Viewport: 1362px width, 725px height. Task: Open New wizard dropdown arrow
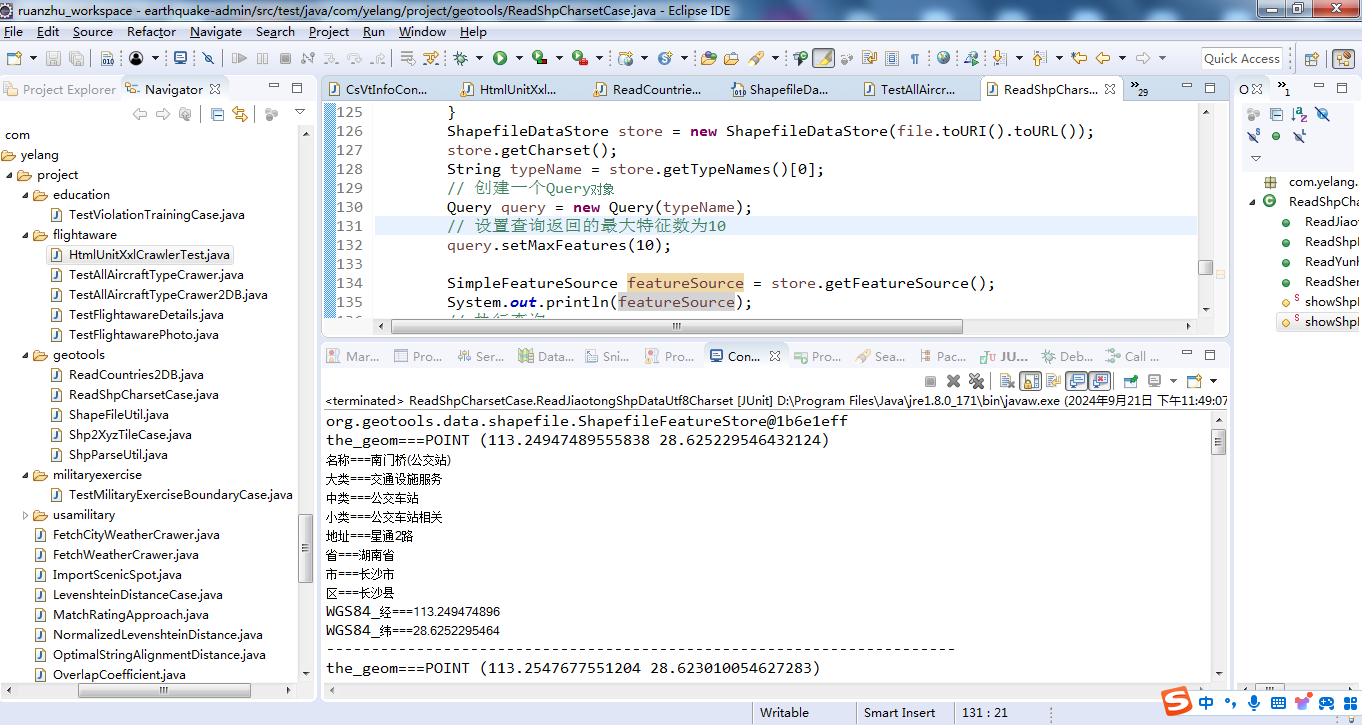coord(33,58)
